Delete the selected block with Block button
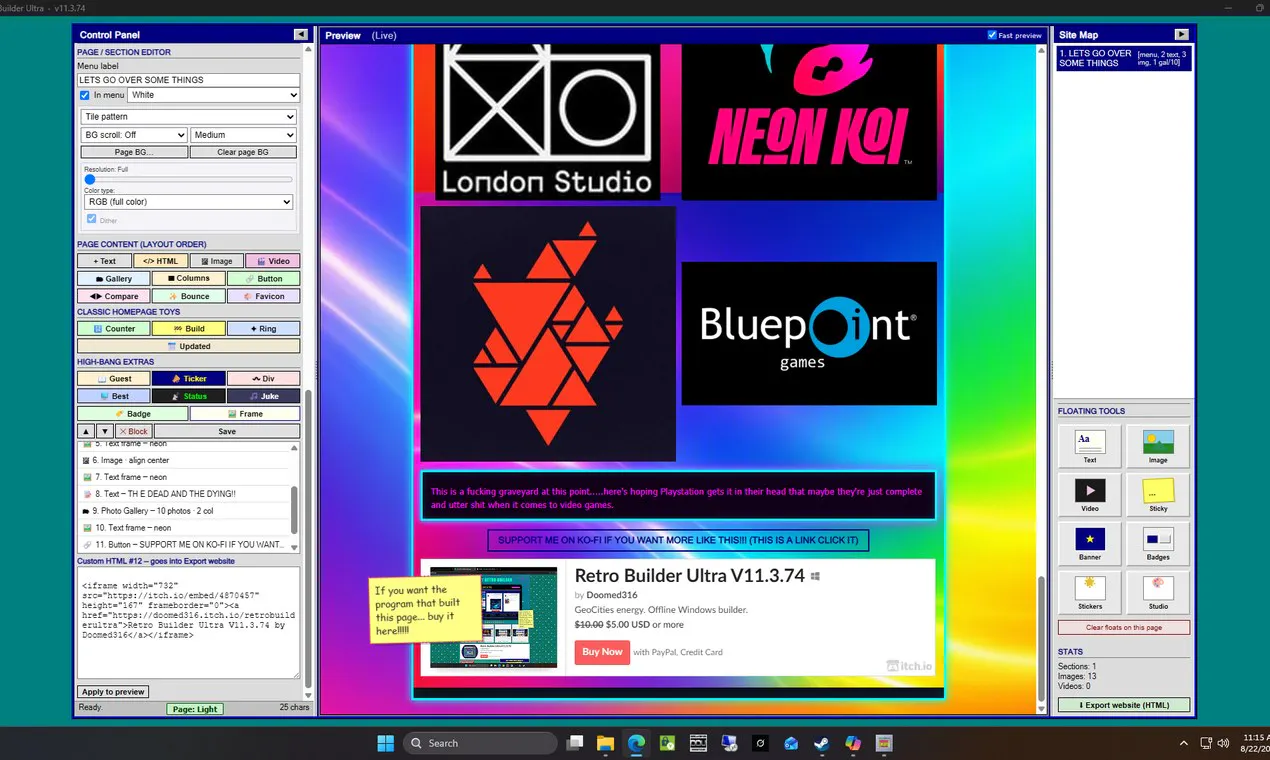The image size is (1270, 760). click(x=133, y=431)
